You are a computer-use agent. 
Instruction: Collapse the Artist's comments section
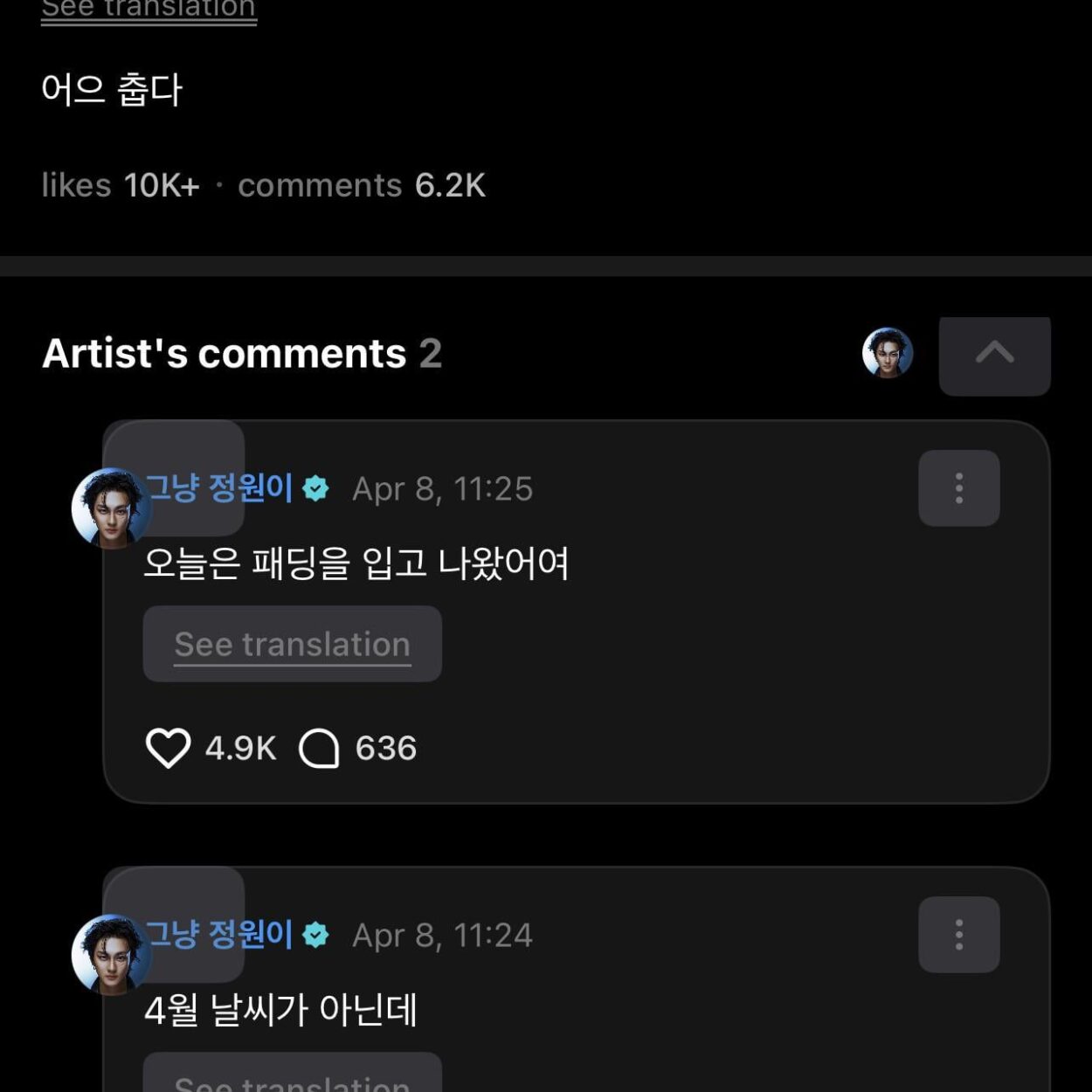[x=995, y=356]
